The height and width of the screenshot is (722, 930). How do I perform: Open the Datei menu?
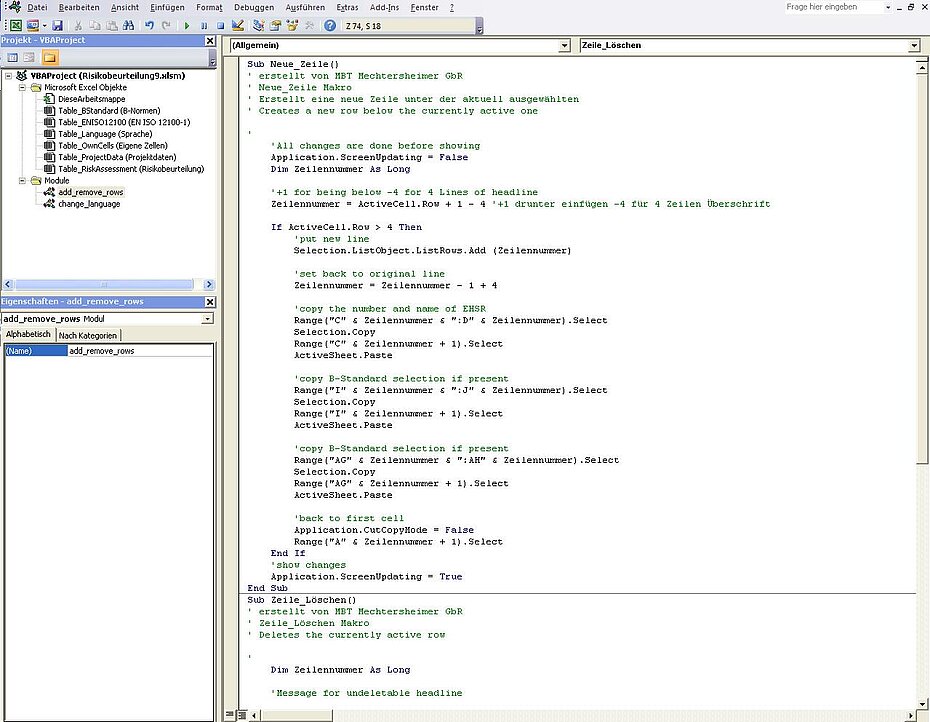[x=37, y=7]
